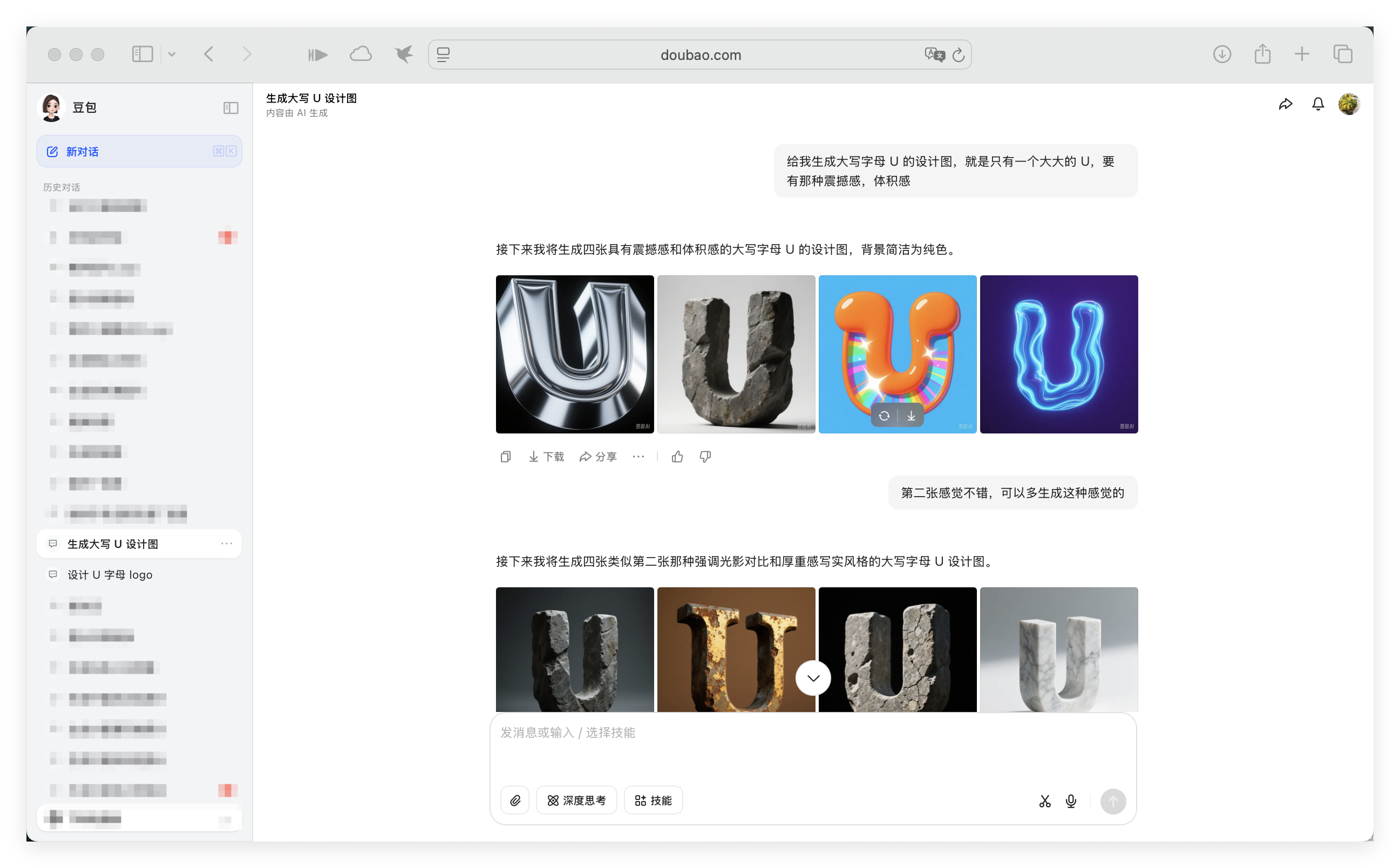Open the share conversation icon at top right
Screen dimensions: 1400x868
(x=1286, y=104)
